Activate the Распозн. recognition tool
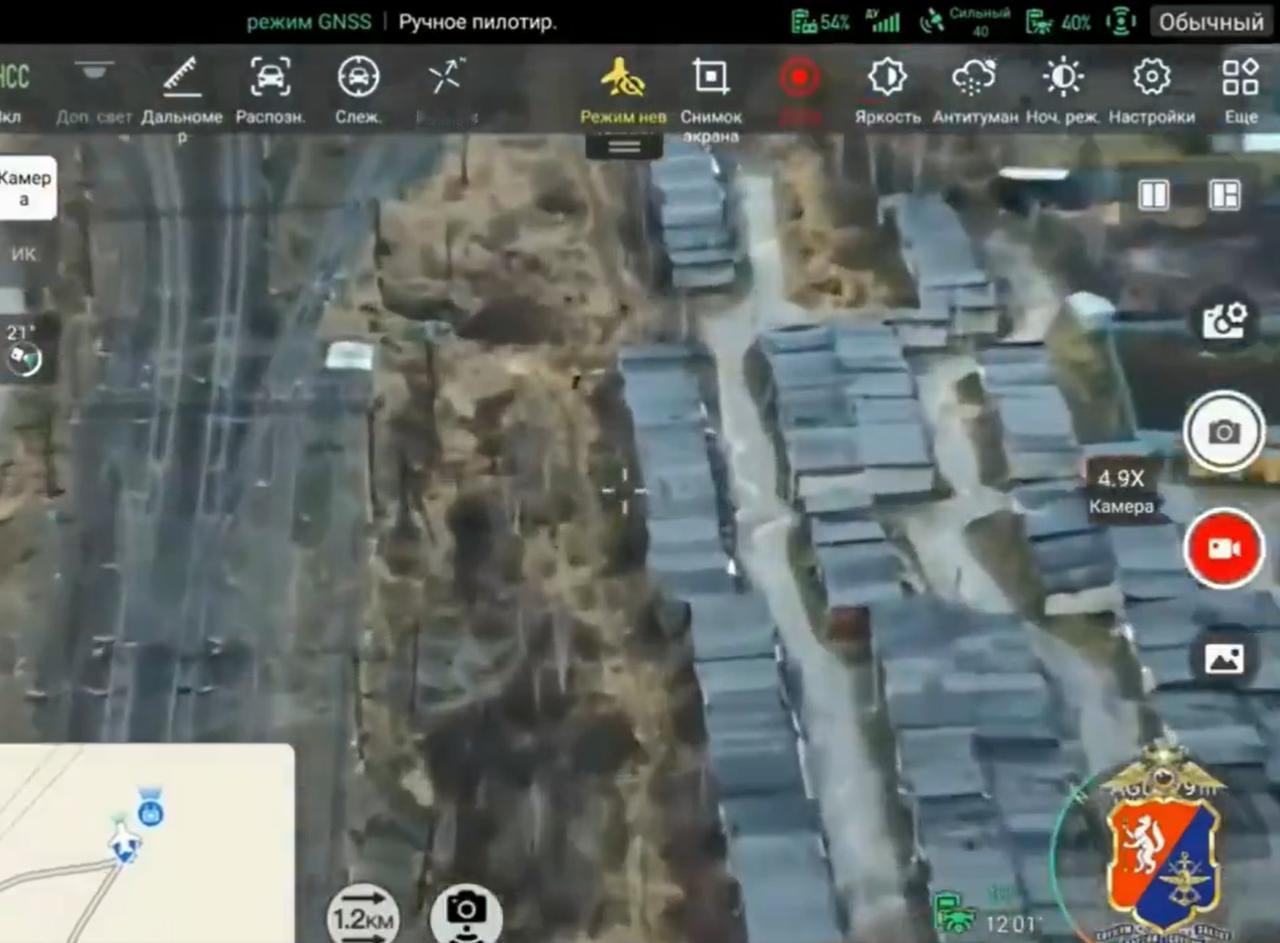 [270, 92]
